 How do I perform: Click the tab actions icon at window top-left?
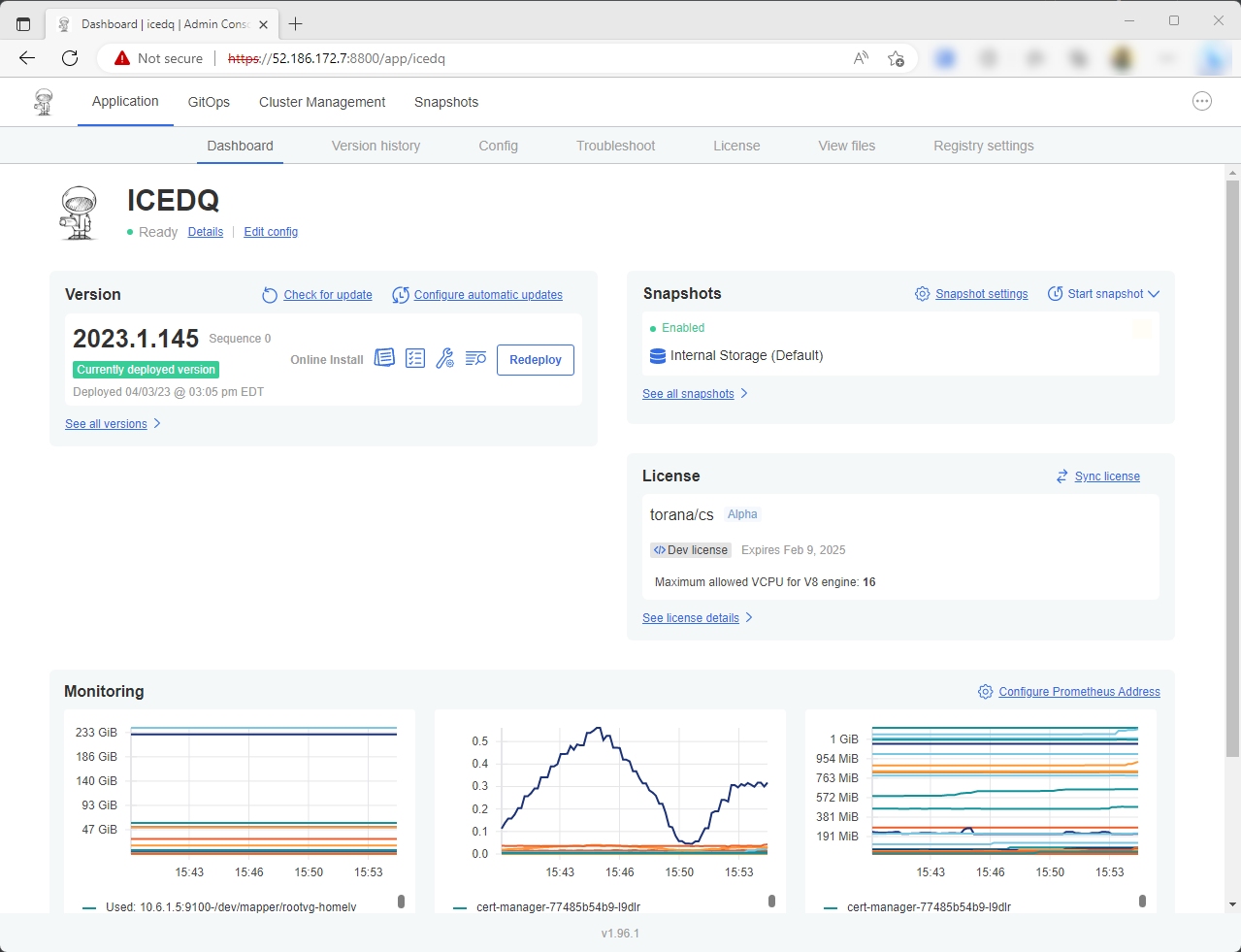[23, 24]
